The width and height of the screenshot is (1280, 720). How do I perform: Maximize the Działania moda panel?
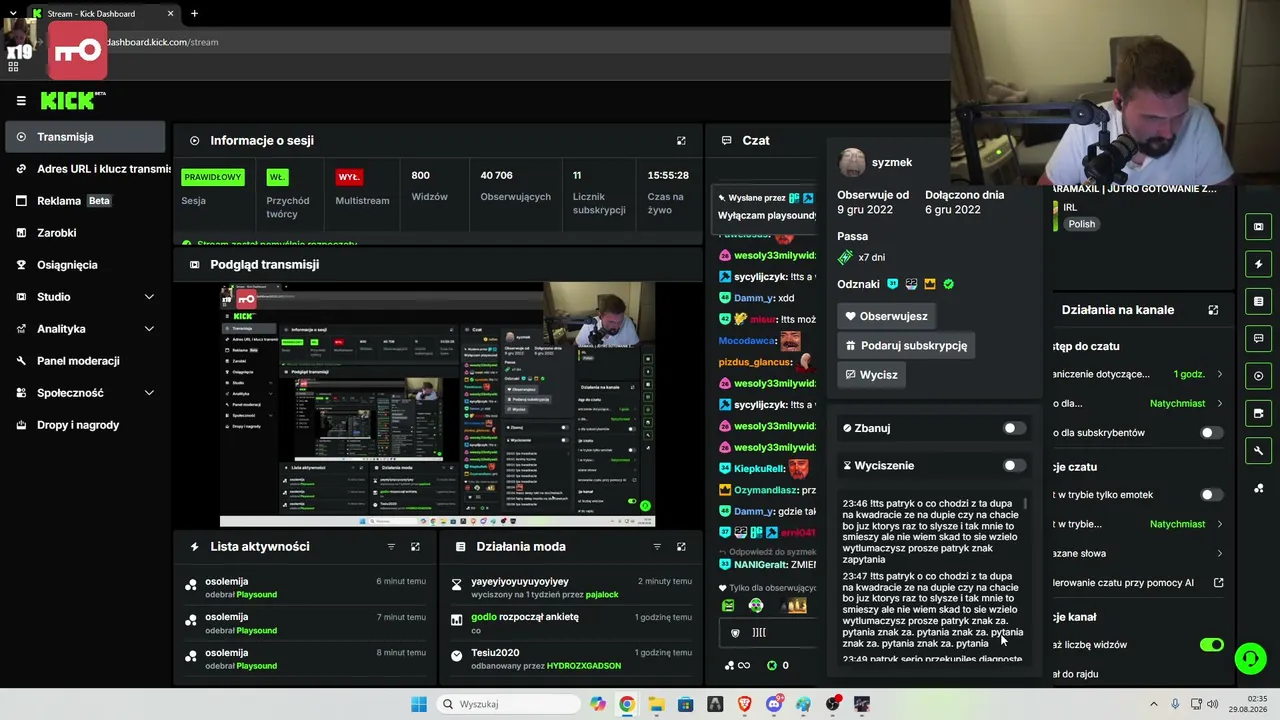[x=681, y=547]
